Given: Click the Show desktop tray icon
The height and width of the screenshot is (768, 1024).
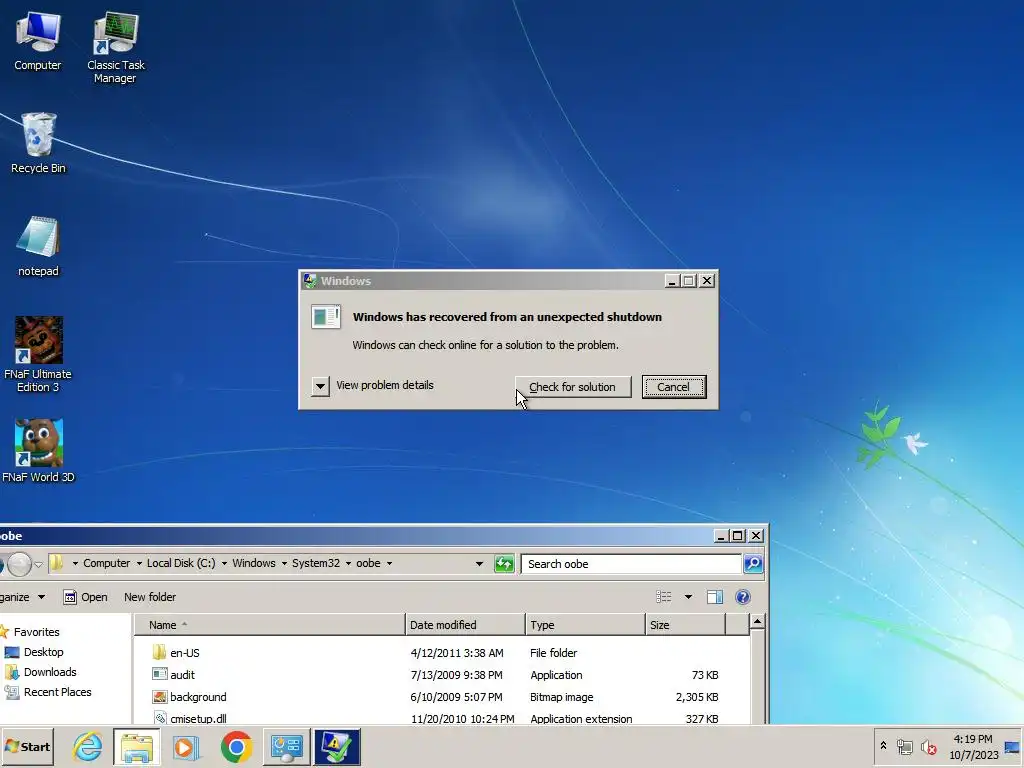Looking at the screenshot, I should [1012, 746].
